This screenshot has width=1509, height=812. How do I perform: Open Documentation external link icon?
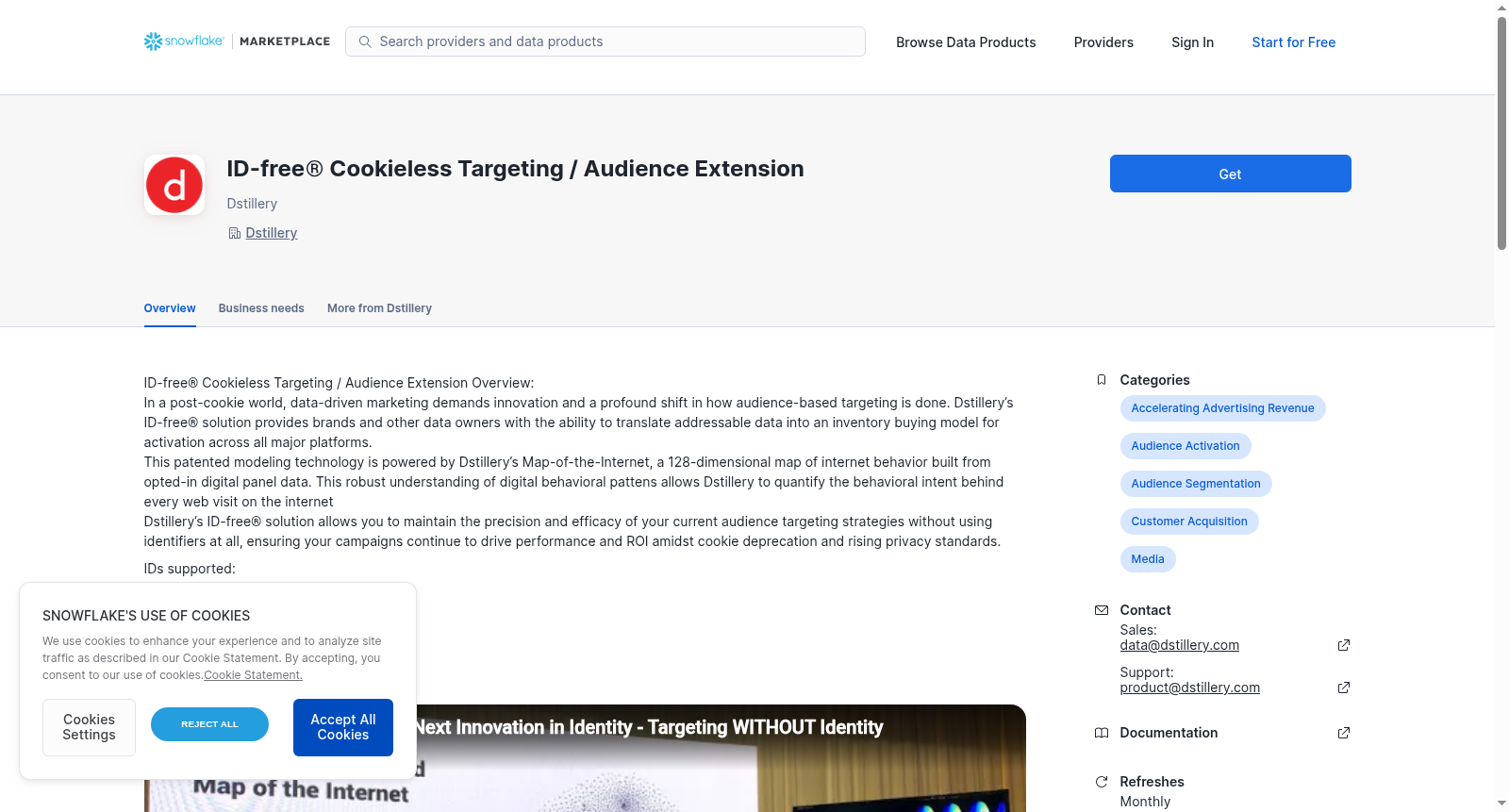(x=1344, y=733)
